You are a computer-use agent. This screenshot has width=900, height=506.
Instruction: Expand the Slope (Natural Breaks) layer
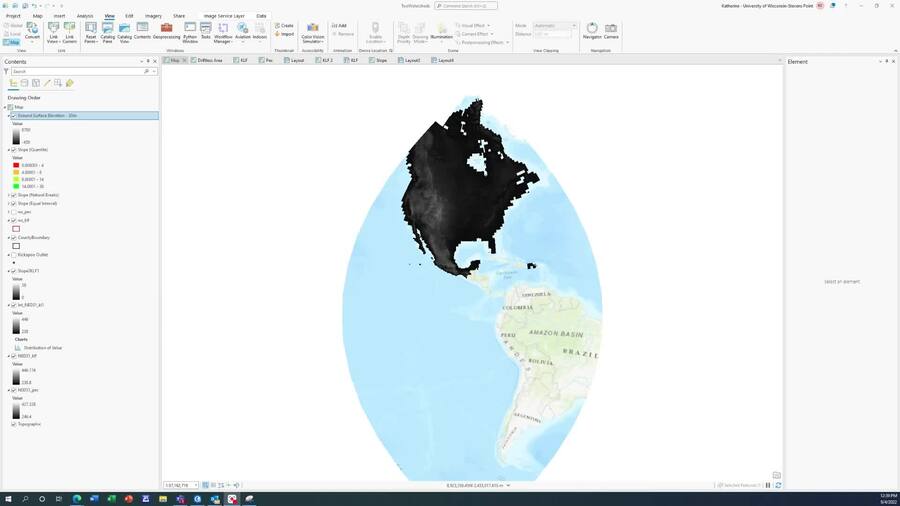[9, 195]
